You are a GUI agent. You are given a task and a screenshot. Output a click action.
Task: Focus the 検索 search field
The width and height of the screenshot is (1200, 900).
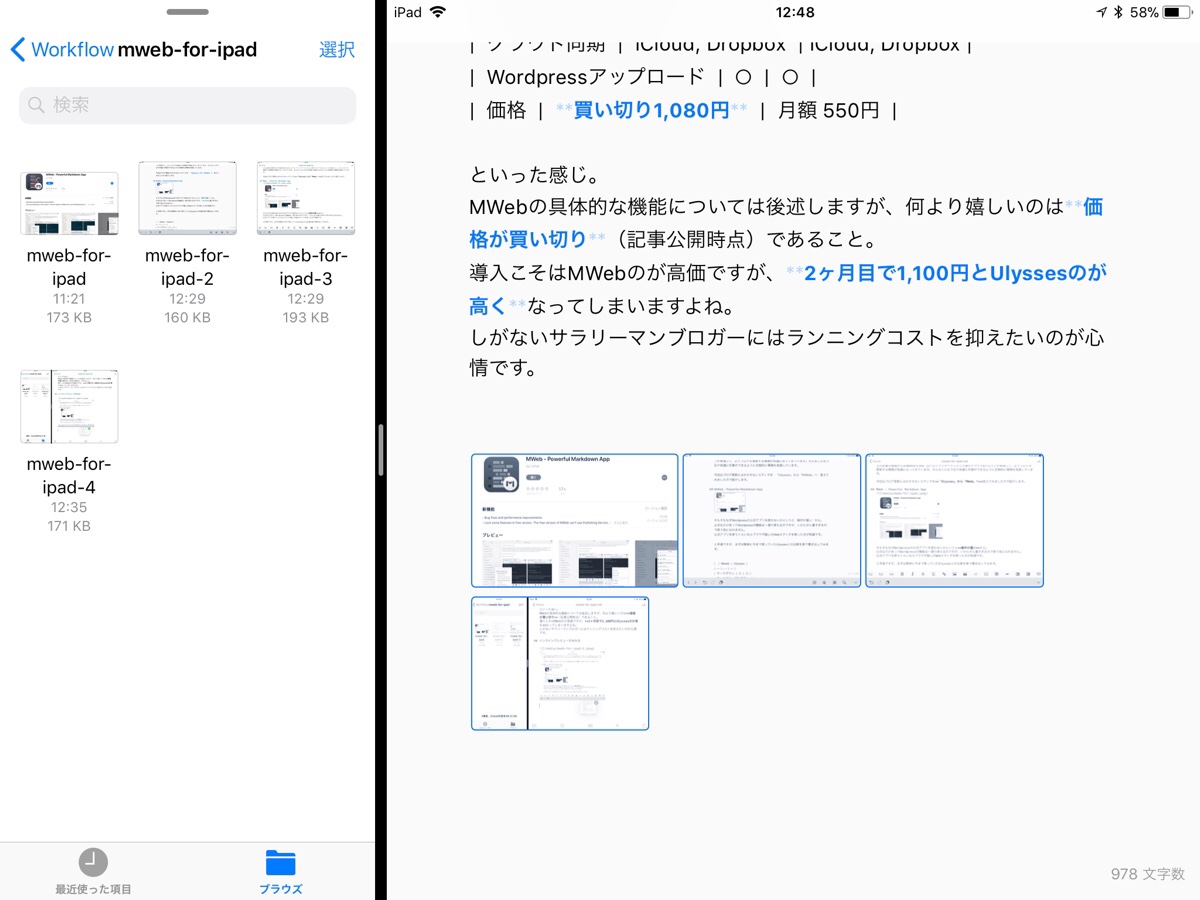(187, 105)
